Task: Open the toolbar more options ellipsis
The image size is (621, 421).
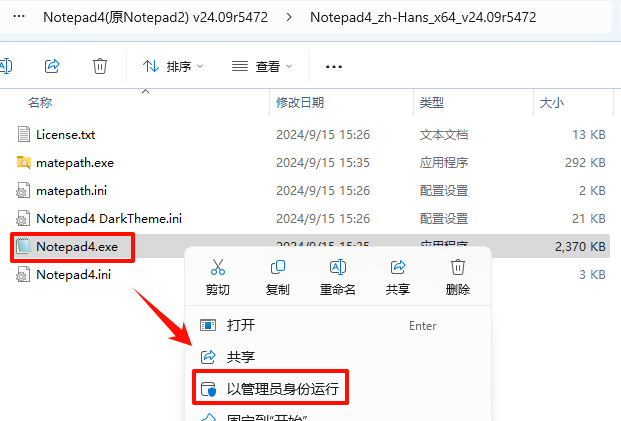Action: tap(334, 67)
